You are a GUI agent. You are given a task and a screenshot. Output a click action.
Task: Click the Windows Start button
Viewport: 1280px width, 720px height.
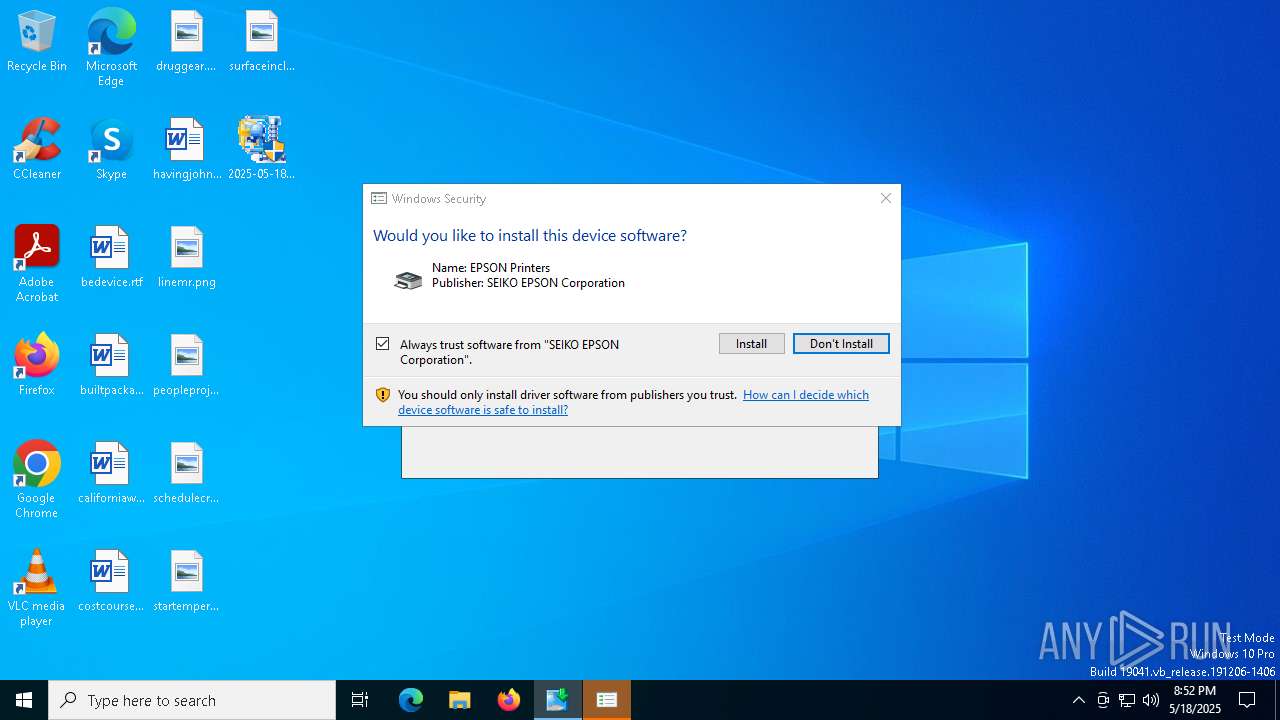pyautogui.click(x=24, y=700)
